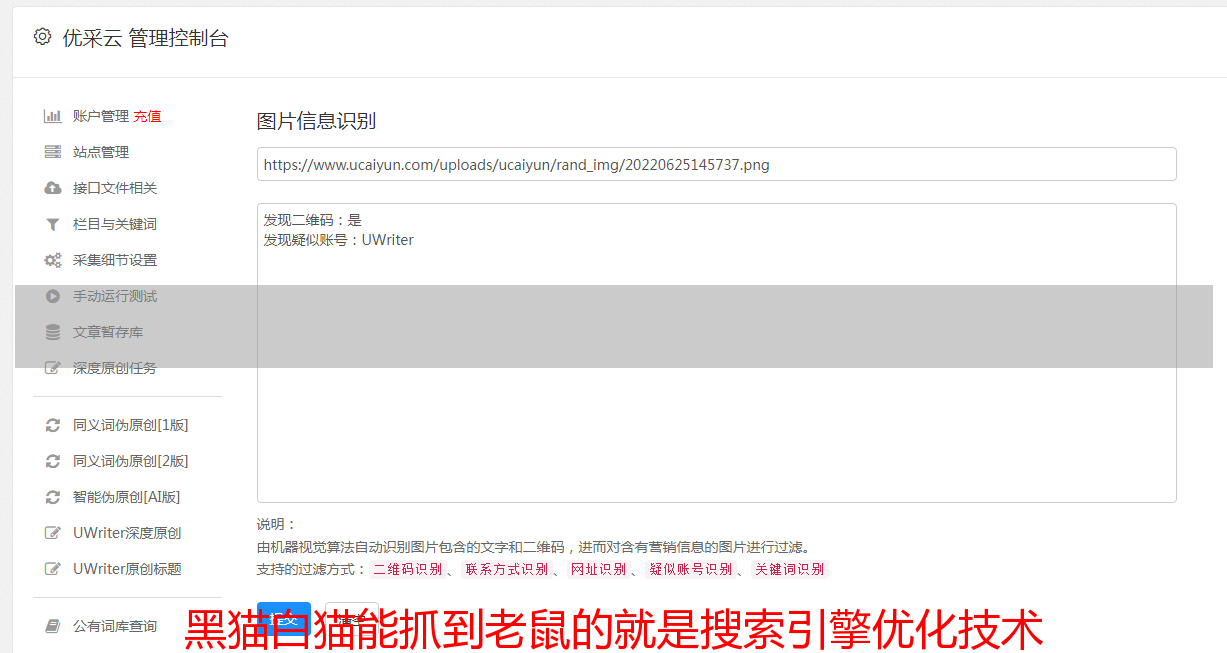Select the refresh icon beside 同义词伪原创[1版]

(x=53, y=425)
